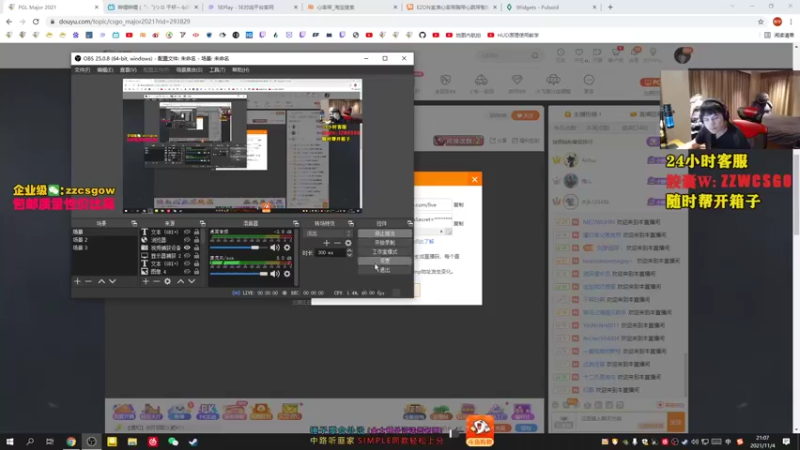Click Studio Mode button in OBS controls
The height and width of the screenshot is (450, 800).
click(x=385, y=252)
